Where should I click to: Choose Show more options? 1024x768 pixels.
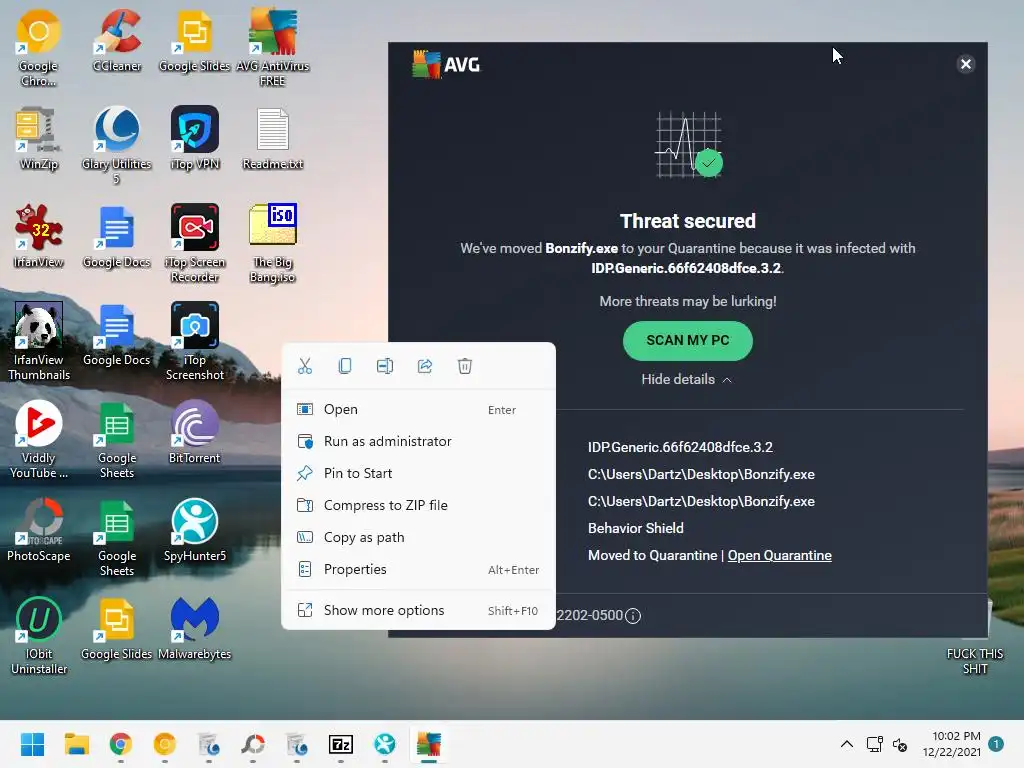[418, 611]
